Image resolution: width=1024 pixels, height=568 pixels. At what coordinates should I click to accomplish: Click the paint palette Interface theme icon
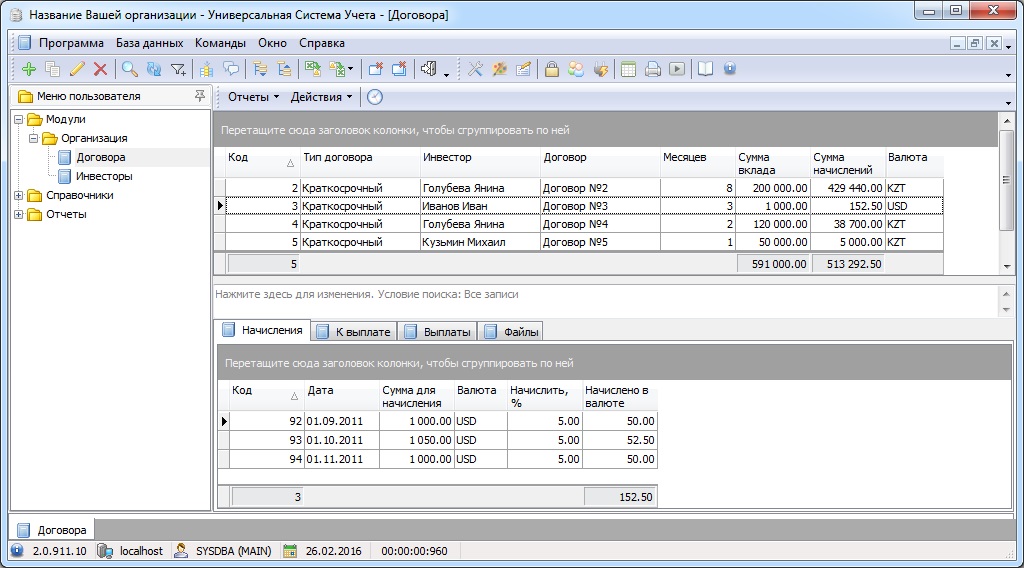coord(500,69)
